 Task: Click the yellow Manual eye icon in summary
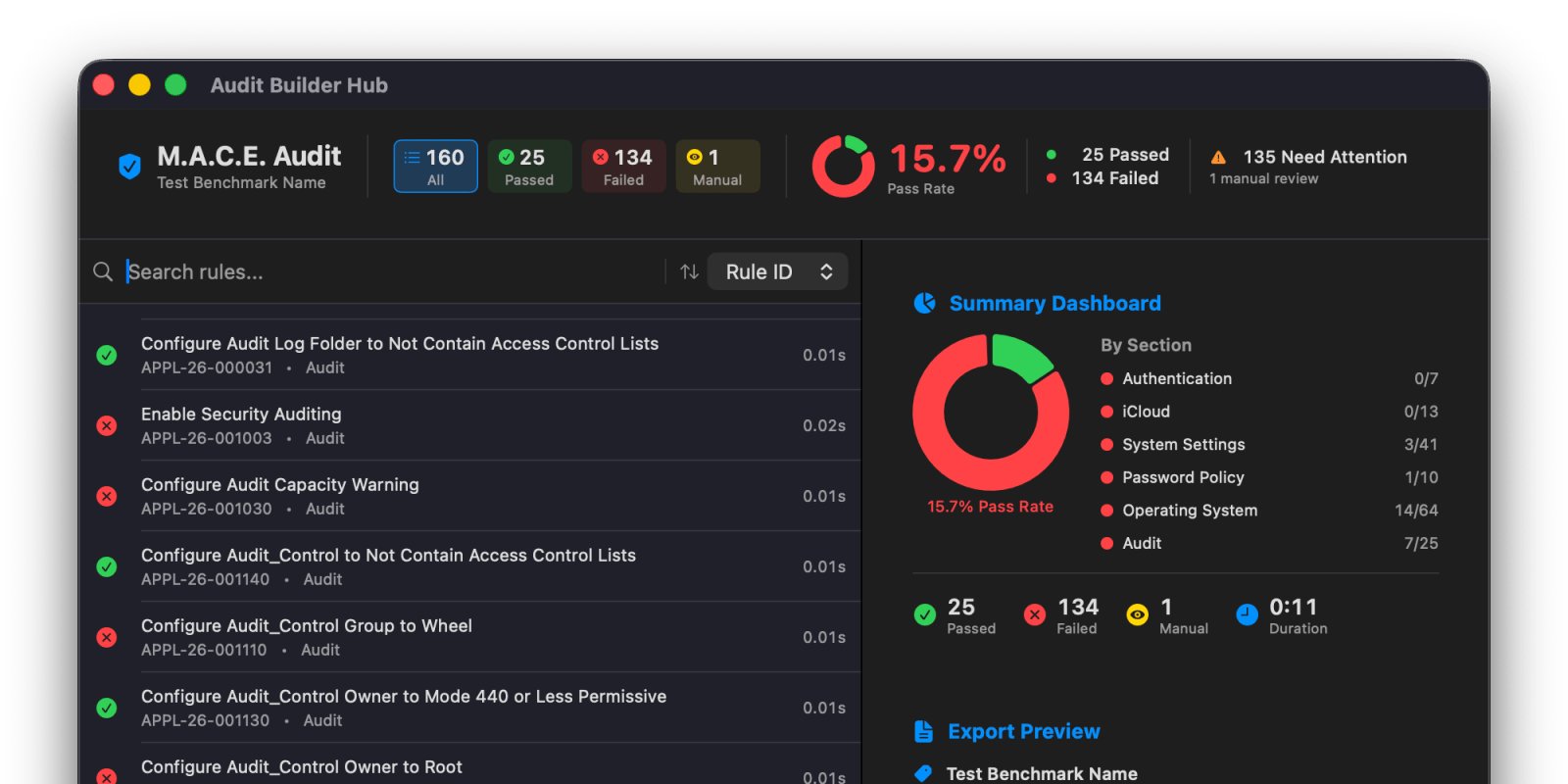pos(1137,614)
